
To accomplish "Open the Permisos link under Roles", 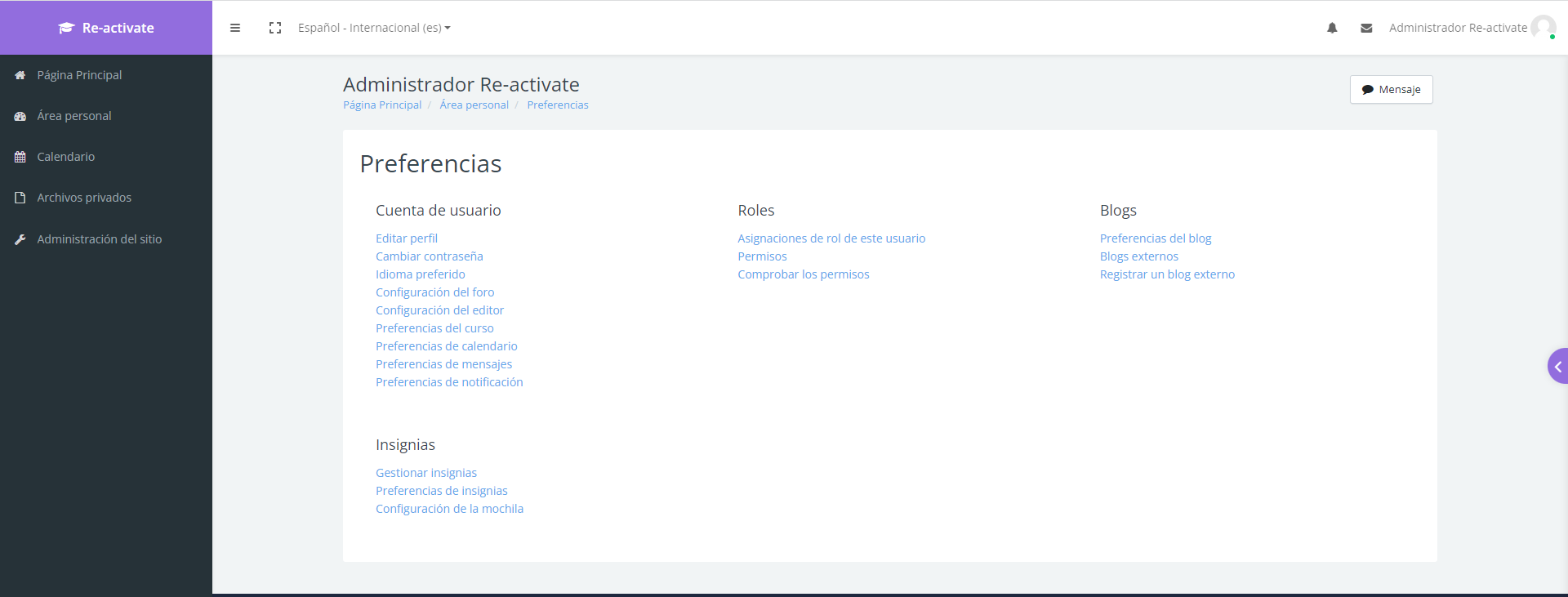I will [763, 256].
